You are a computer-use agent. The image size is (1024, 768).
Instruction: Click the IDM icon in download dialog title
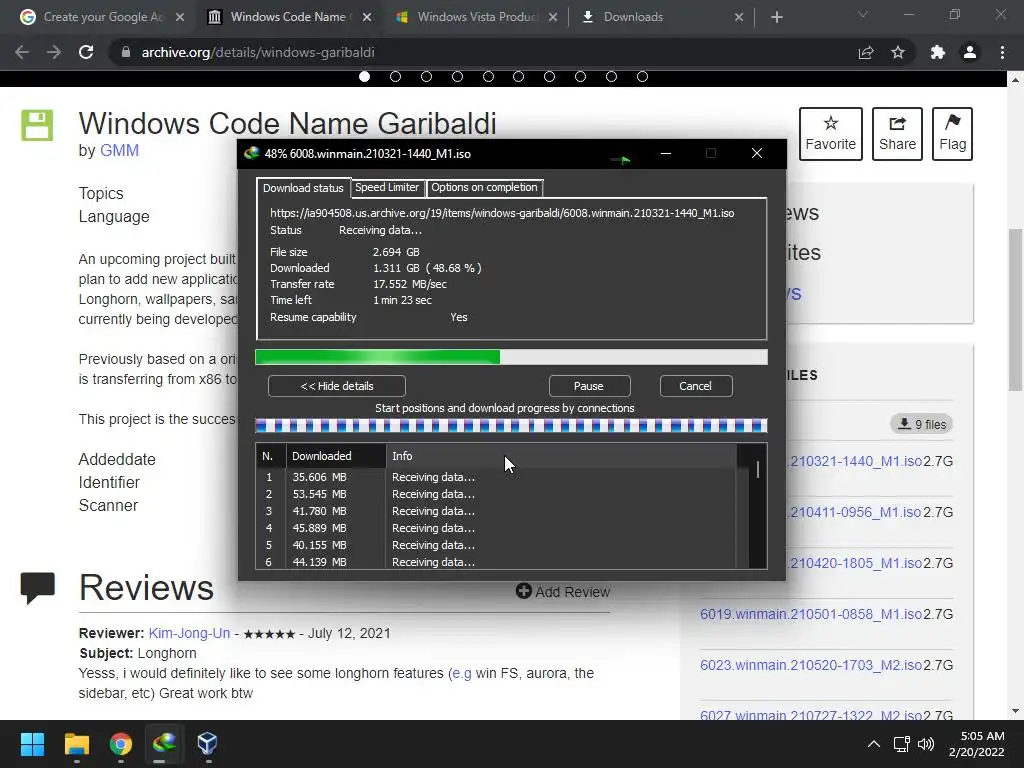pyautogui.click(x=251, y=153)
